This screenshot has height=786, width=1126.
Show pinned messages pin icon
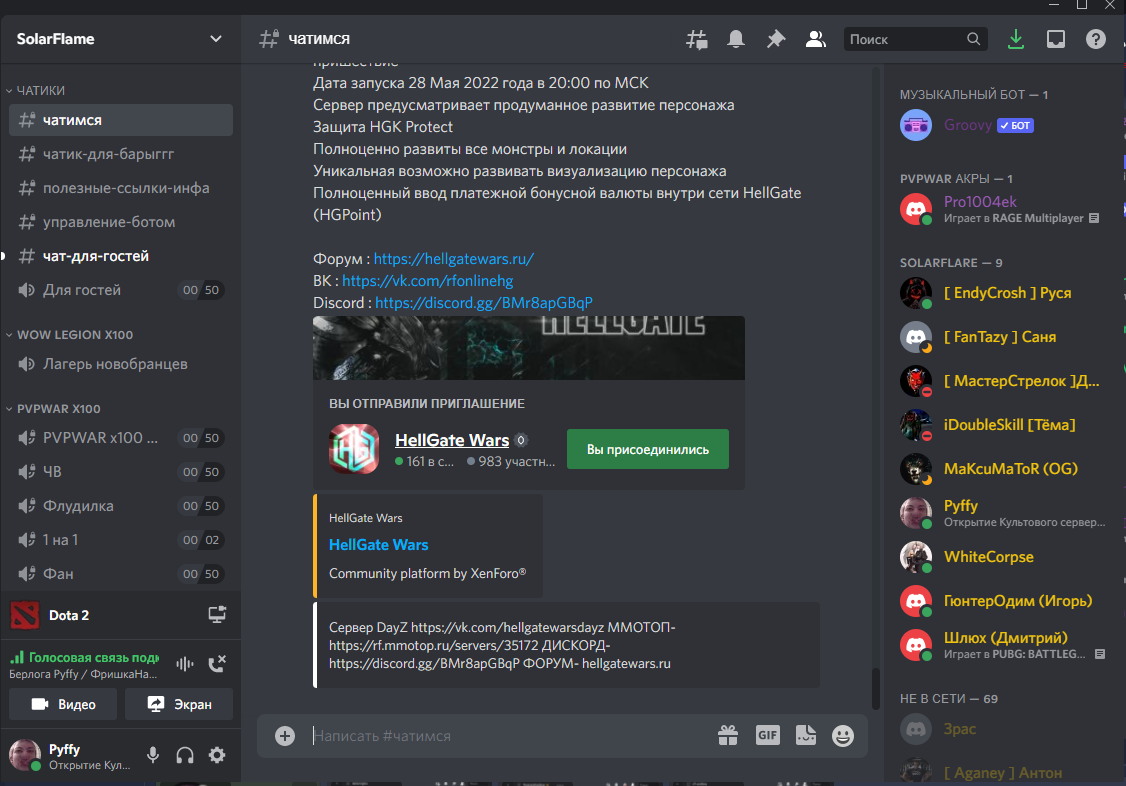click(776, 39)
